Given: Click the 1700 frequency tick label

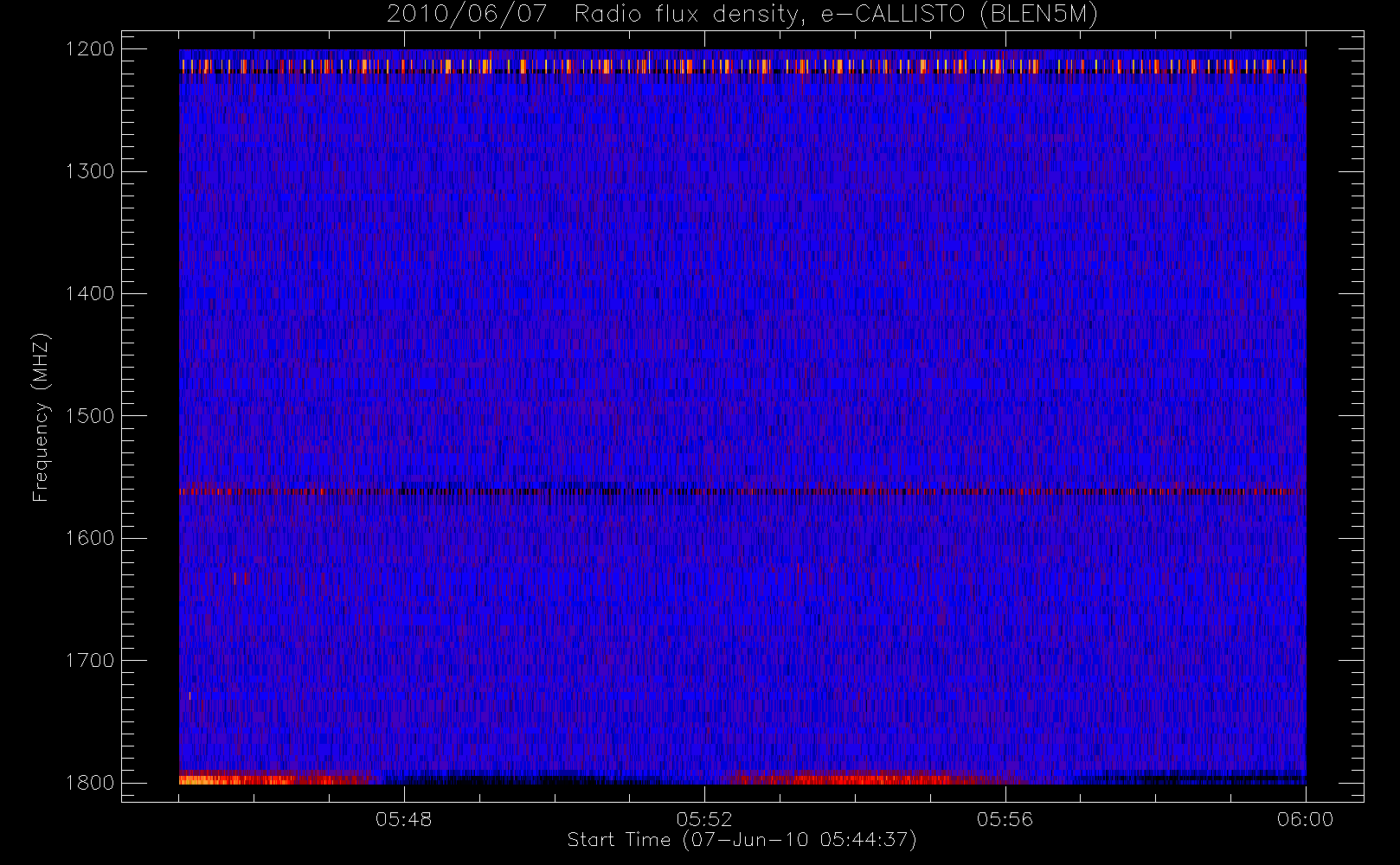Looking at the screenshot, I should tap(90, 661).
